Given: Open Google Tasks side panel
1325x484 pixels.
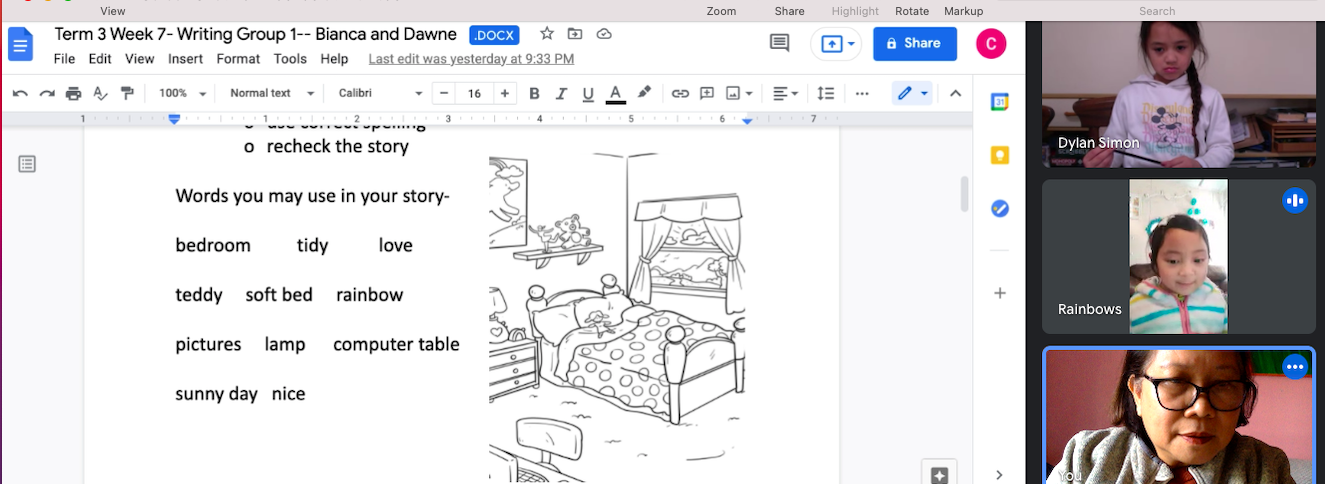Looking at the screenshot, I should coord(1000,208).
